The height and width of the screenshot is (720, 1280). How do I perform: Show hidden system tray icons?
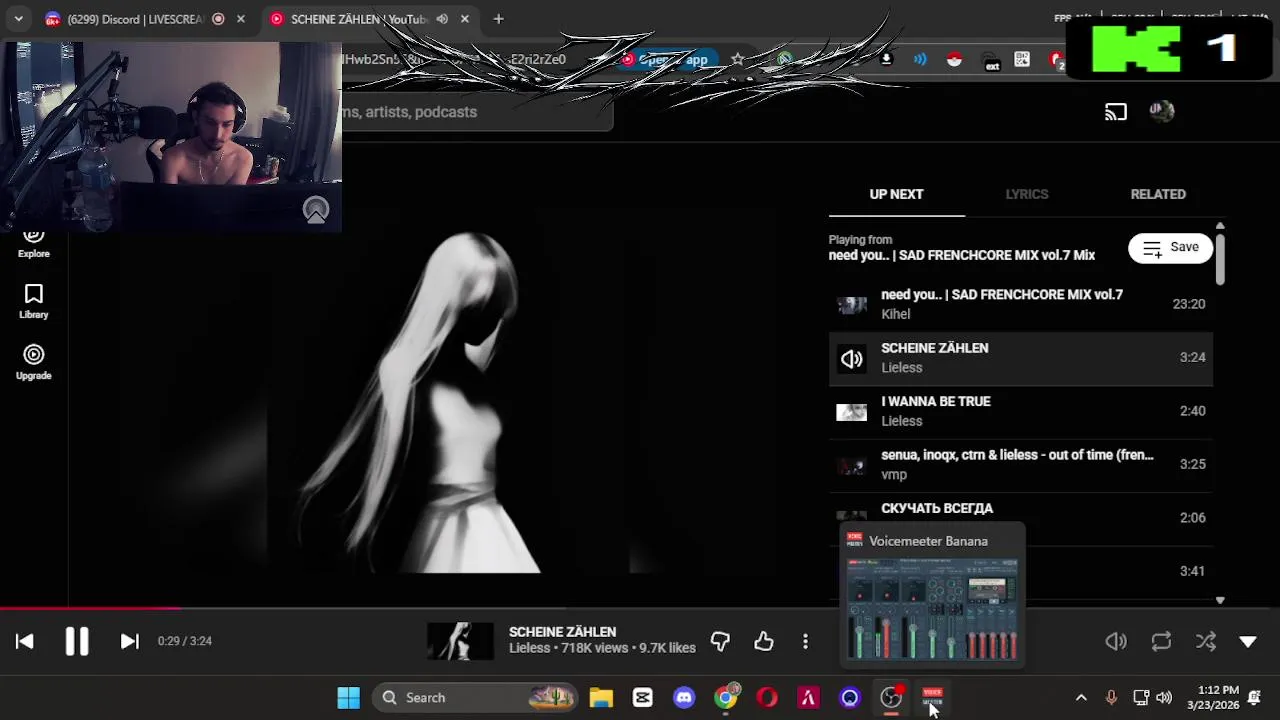click(x=1081, y=698)
